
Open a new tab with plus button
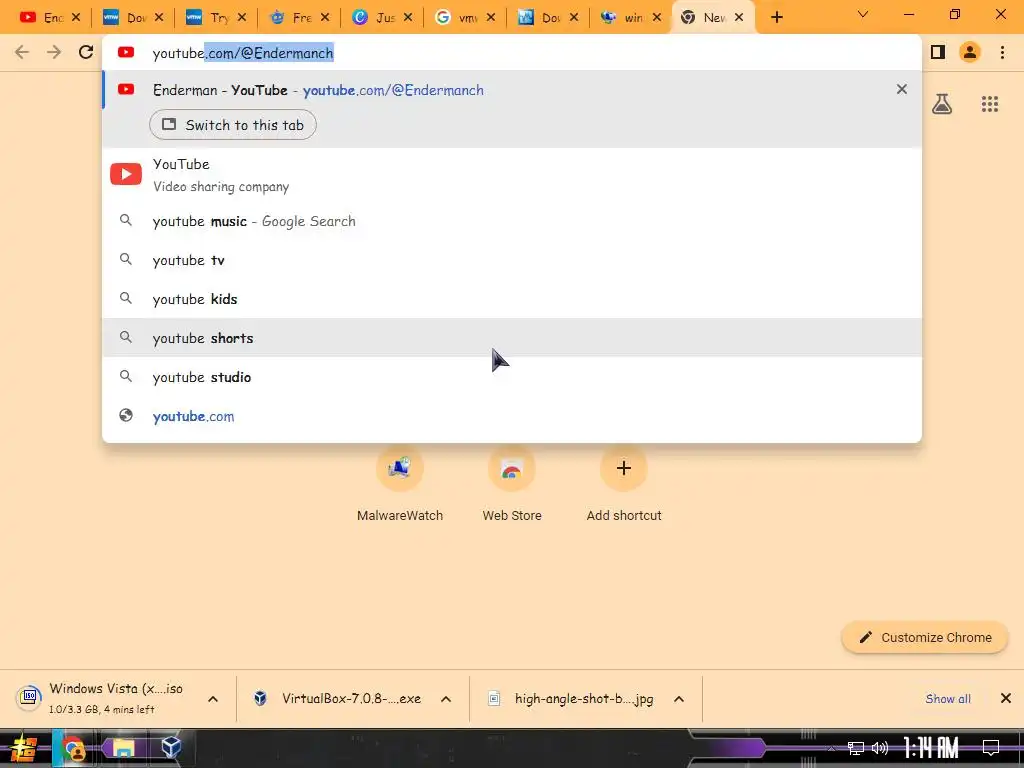[x=776, y=18]
